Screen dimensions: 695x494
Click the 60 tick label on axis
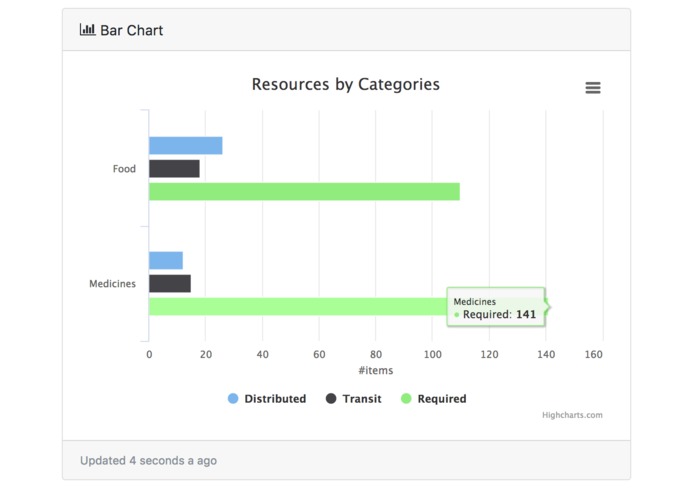(x=319, y=354)
